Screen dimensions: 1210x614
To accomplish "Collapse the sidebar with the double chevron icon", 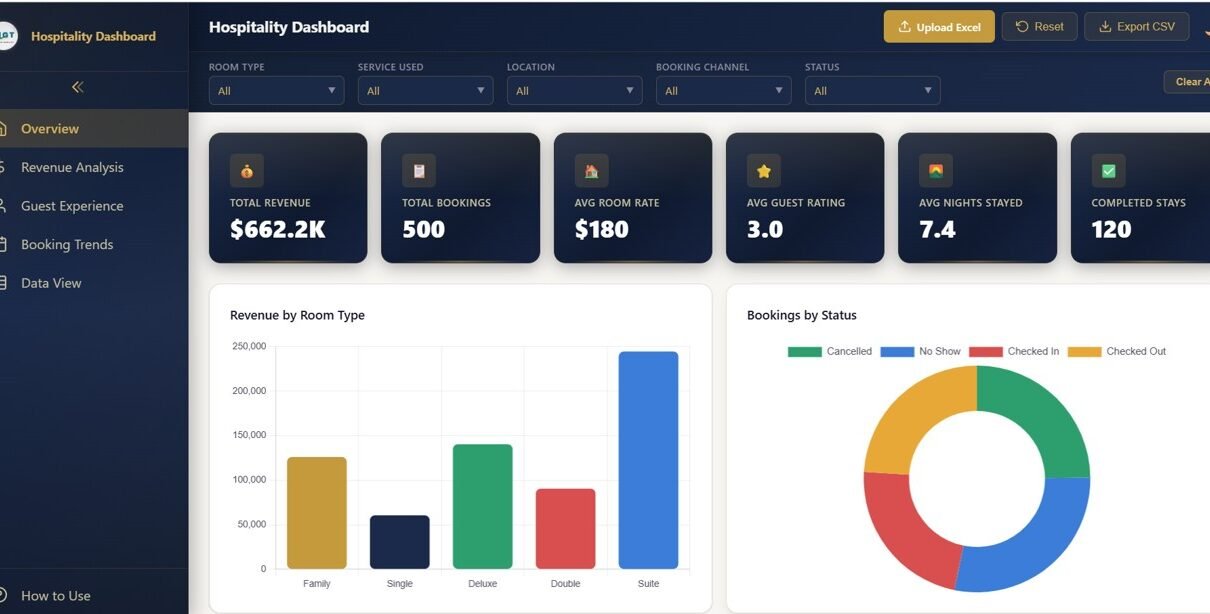I will click(77, 87).
